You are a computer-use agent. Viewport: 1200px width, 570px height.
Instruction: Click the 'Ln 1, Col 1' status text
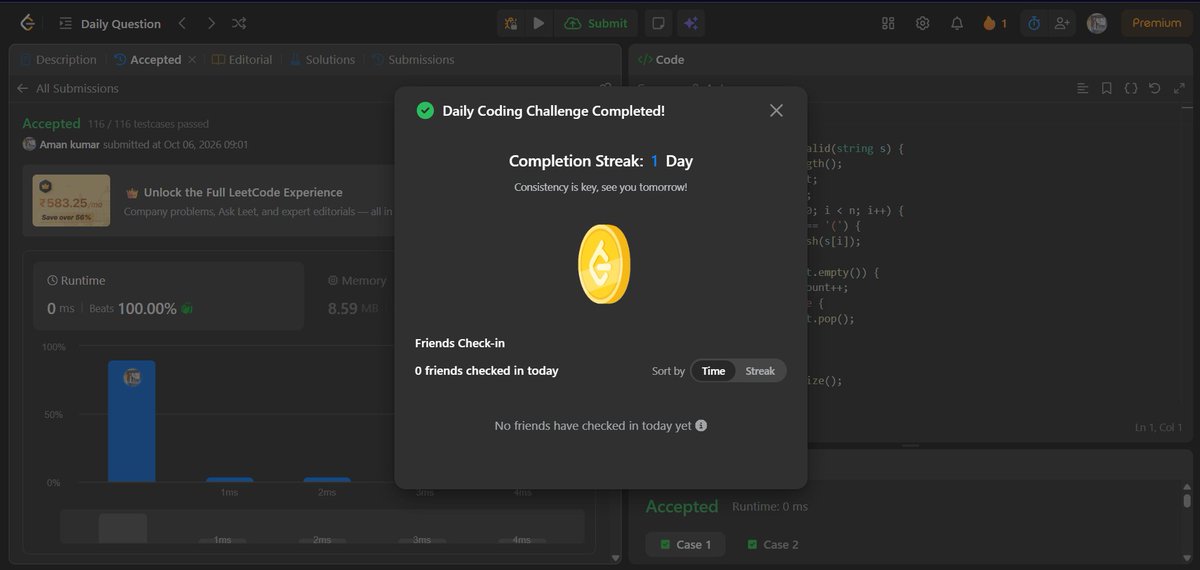tap(1158, 427)
